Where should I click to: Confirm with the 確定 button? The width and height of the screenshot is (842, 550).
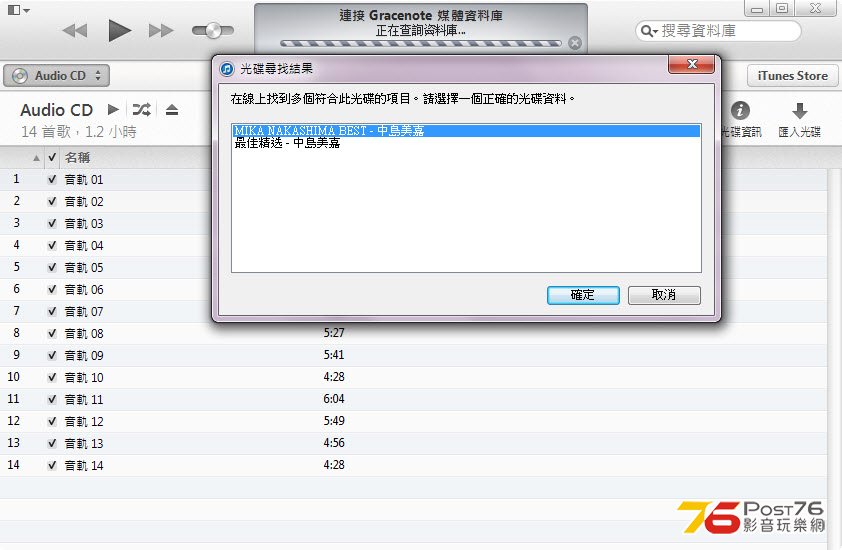point(583,295)
